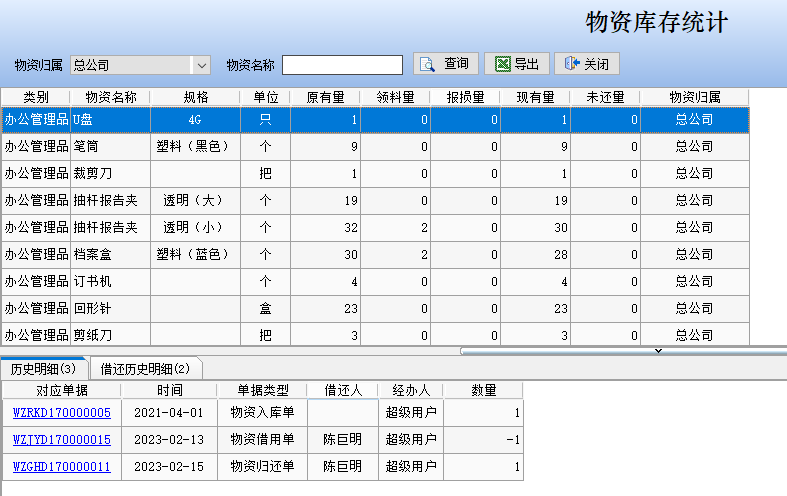
Task: Switch to 借还历史明细(2) tab
Action: pos(144,369)
